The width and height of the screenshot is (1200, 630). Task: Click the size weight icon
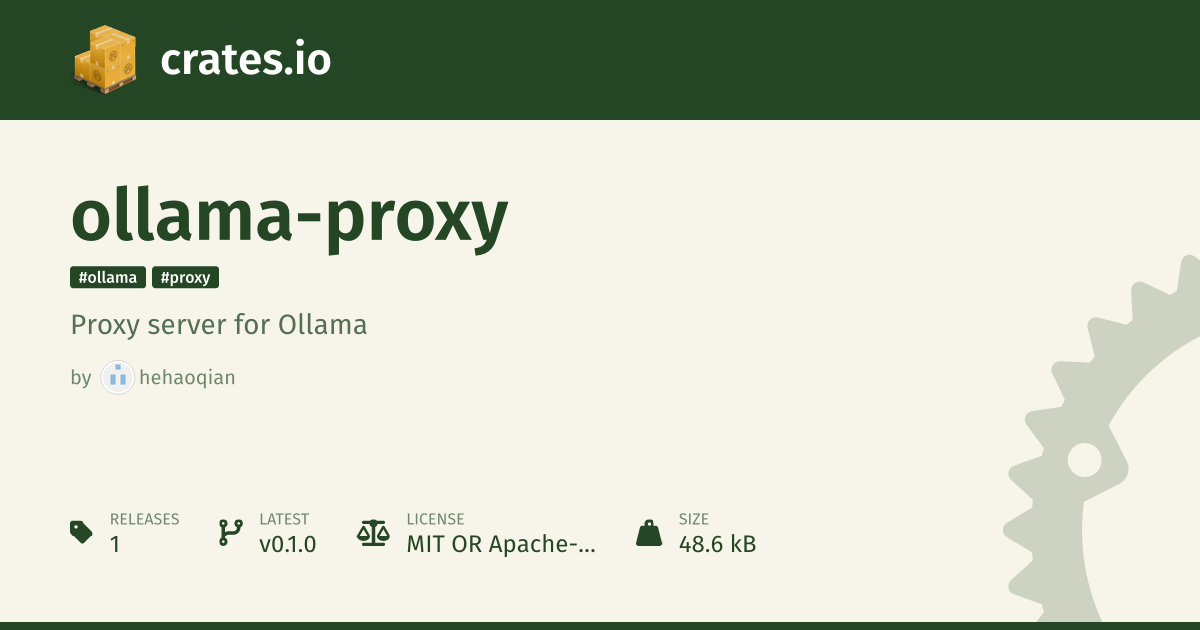[x=649, y=532]
